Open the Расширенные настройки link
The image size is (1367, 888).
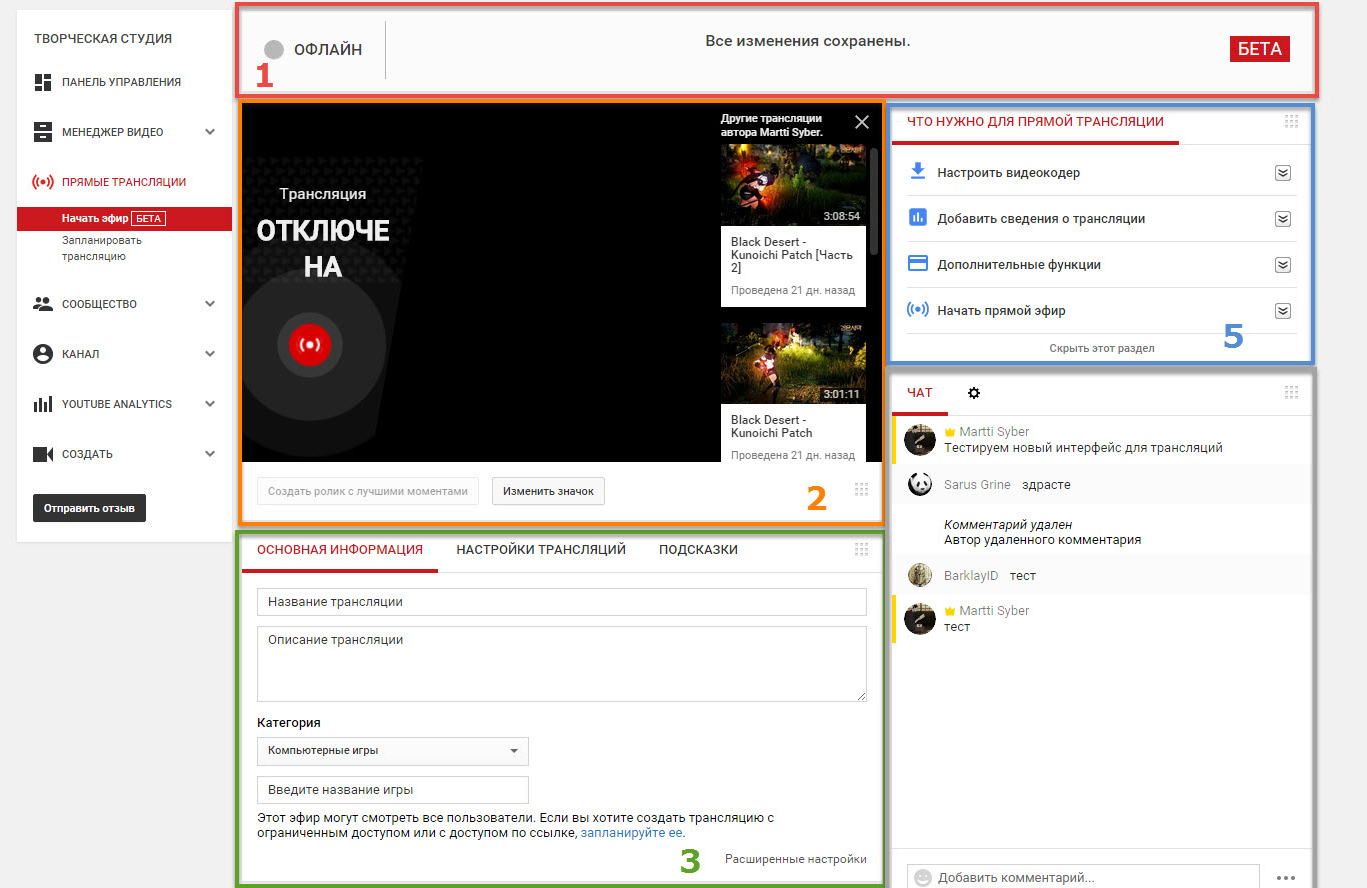tap(796, 859)
